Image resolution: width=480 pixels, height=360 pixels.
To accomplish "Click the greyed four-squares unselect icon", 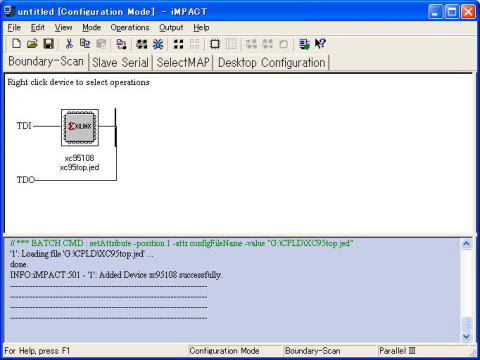I will point(194,44).
